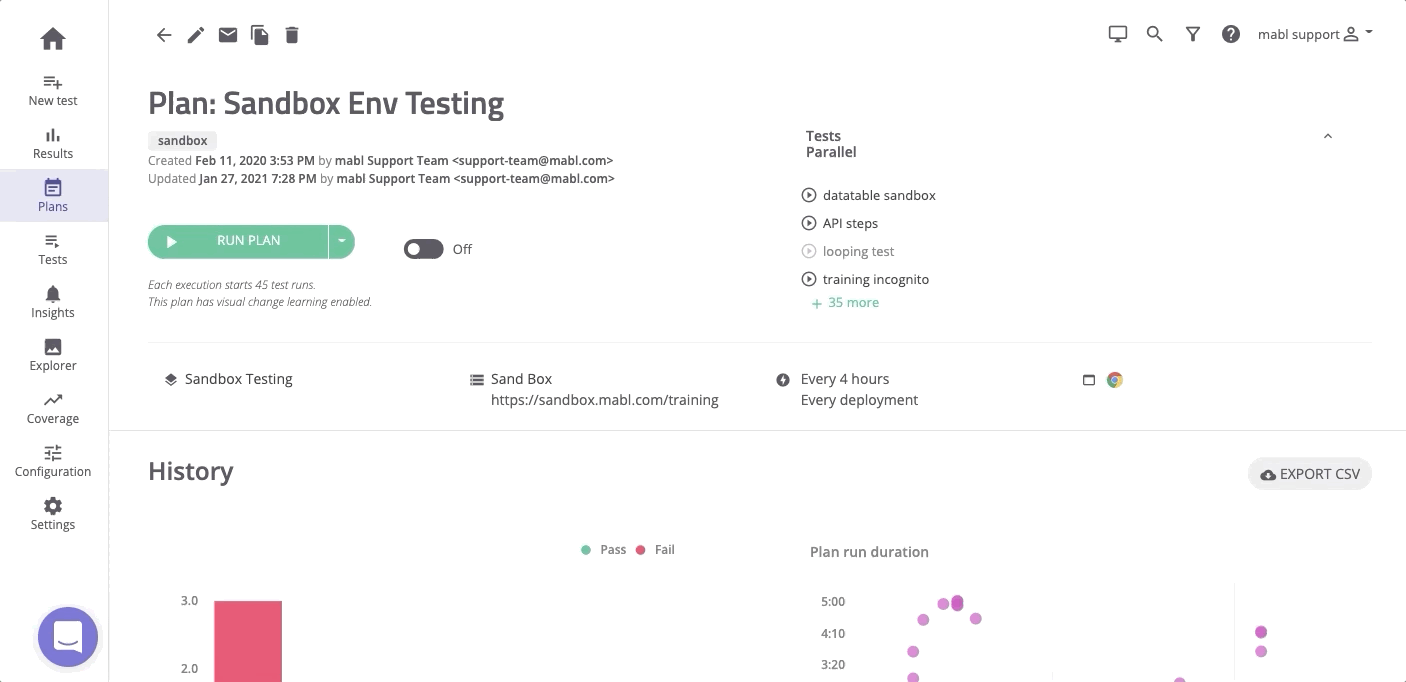The height and width of the screenshot is (682, 1406).
Task: Go to the Home dashboard icon
Action: pos(53,39)
